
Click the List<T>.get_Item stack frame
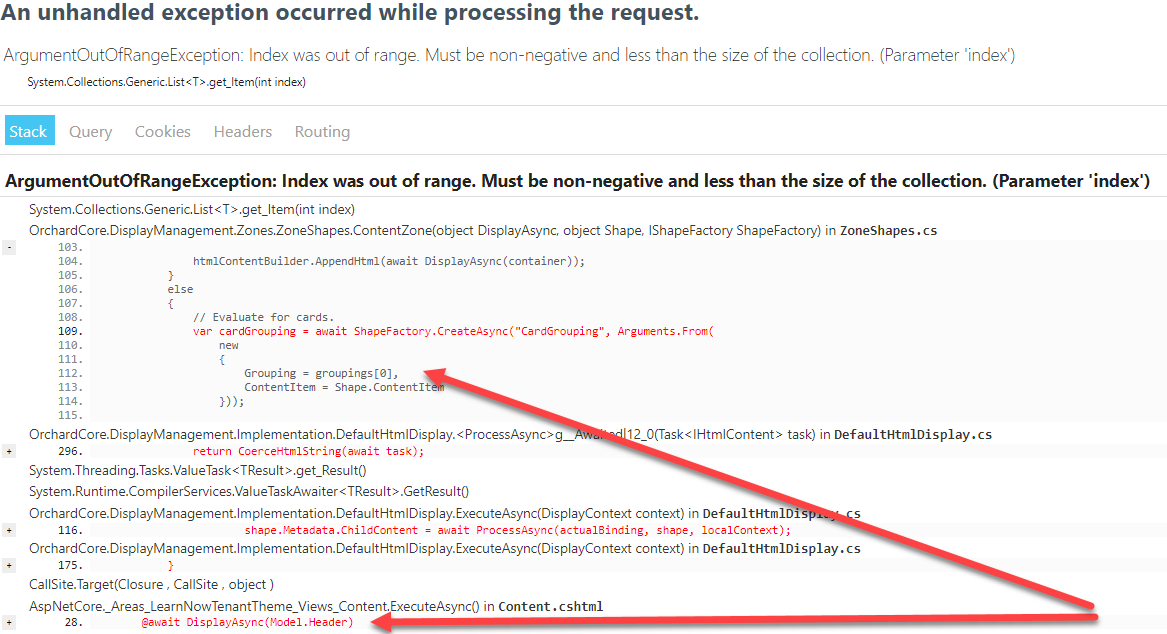coord(190,209)
